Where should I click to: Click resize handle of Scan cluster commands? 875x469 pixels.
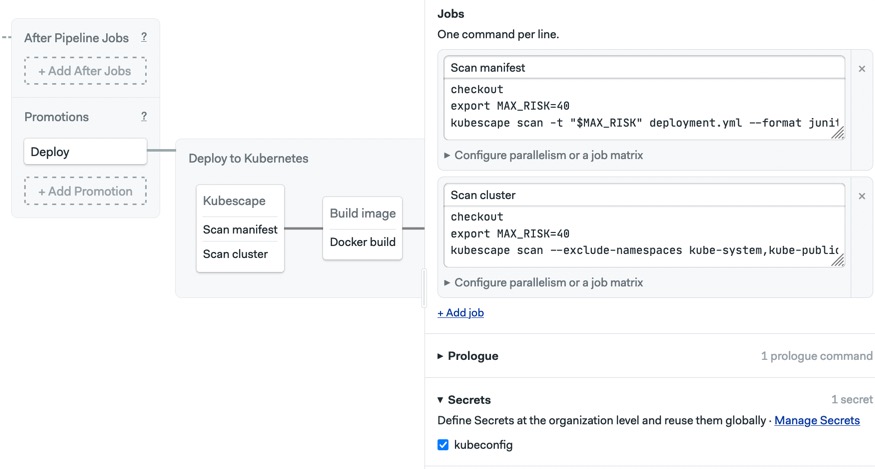pos(838,260)
